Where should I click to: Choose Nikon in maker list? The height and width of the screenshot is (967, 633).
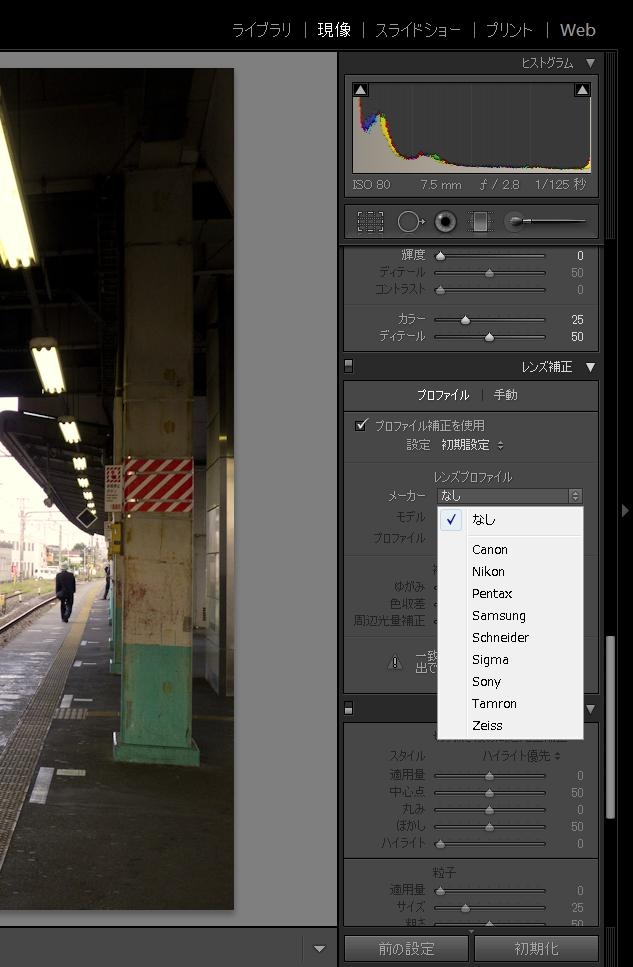510,572
